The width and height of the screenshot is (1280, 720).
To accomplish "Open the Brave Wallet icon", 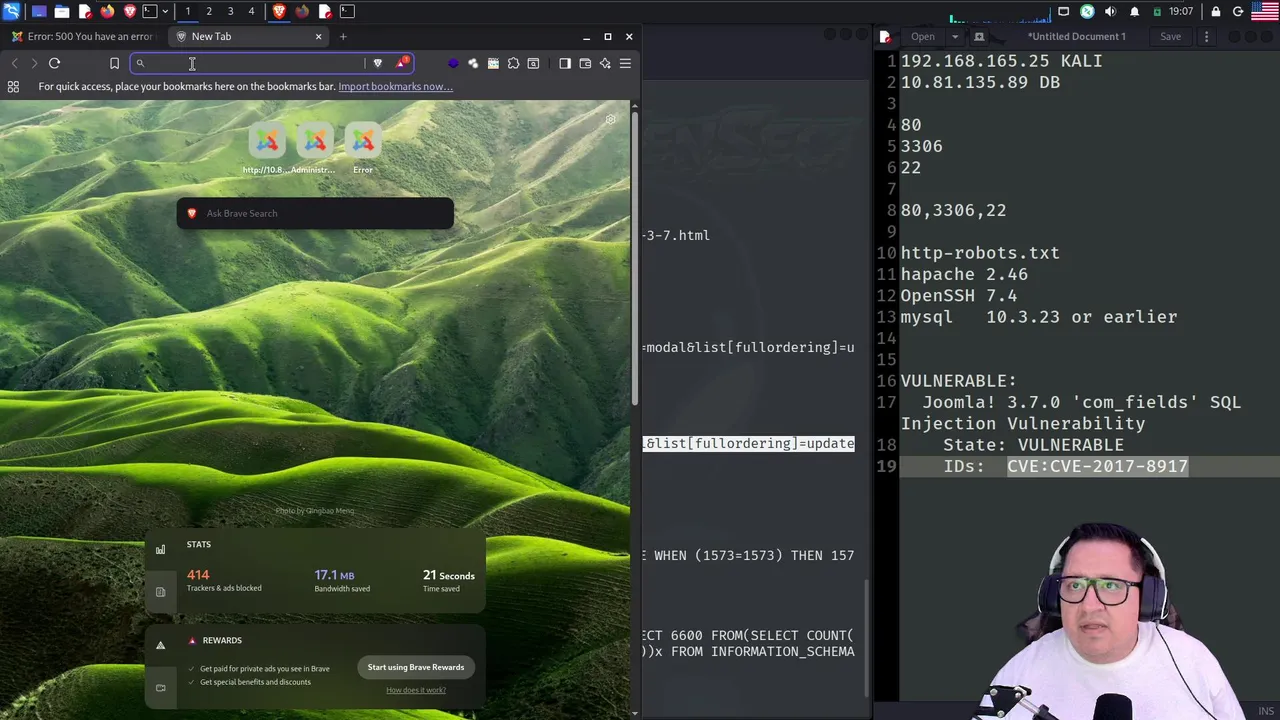I will pyautogui.click(x=585, y=63).
